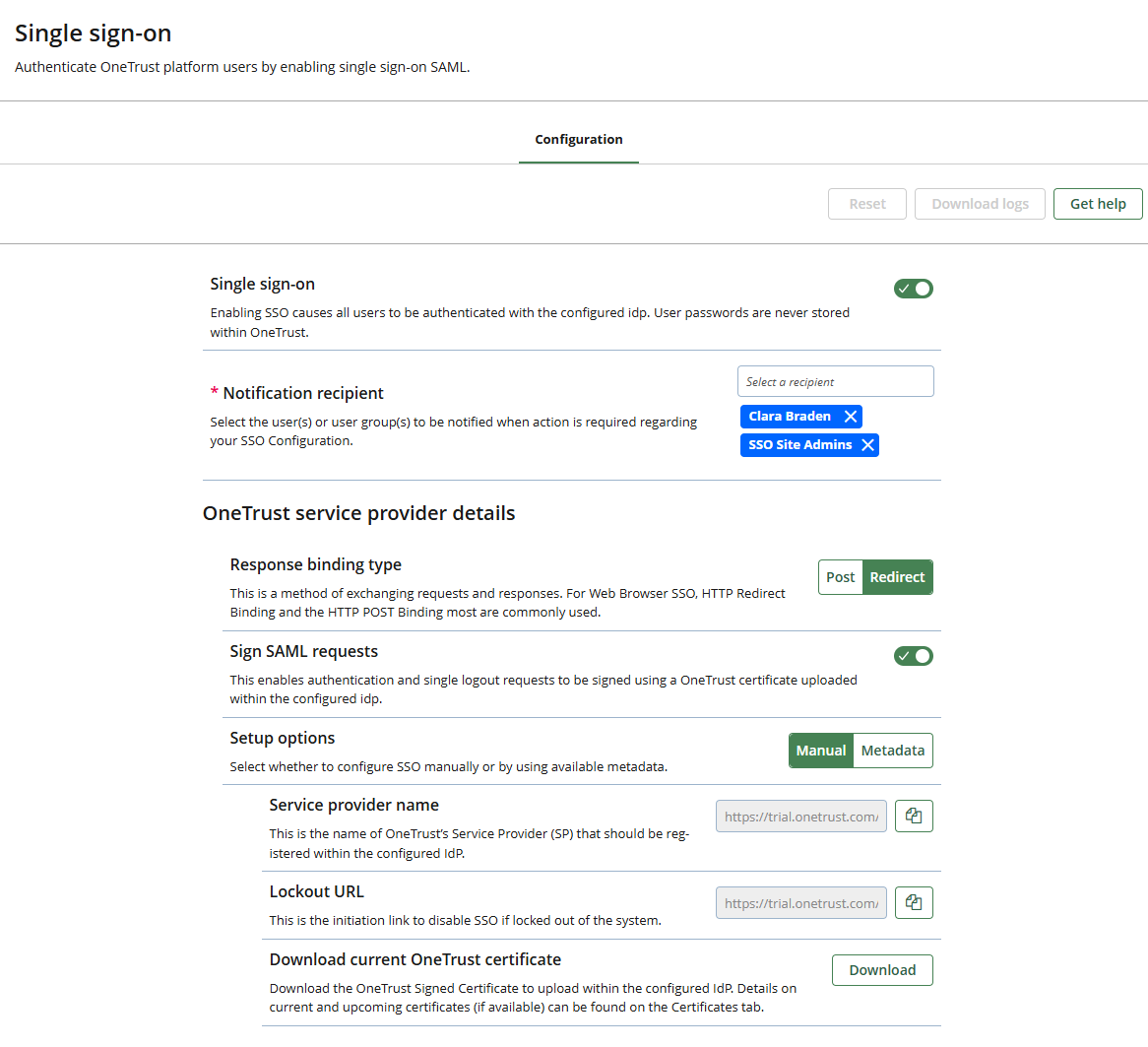This screenshot has height=1047, width=1148.
Task: Download the current OneTrust certificate
Action: (x=882, y=969)
